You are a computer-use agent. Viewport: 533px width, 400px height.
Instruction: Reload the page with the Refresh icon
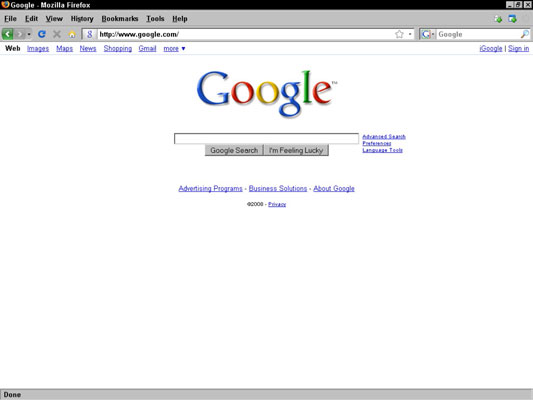42,34
